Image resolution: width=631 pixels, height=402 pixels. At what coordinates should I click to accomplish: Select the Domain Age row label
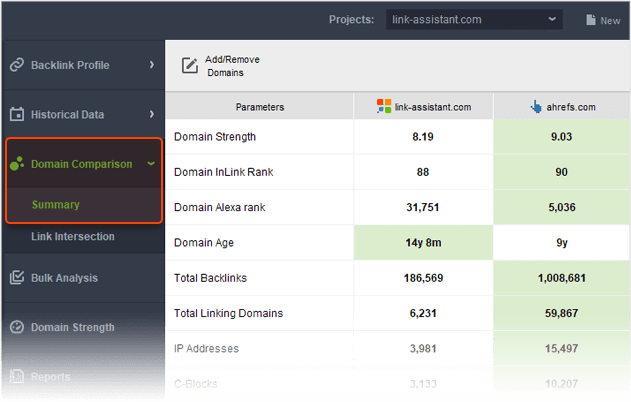point(204,243)
